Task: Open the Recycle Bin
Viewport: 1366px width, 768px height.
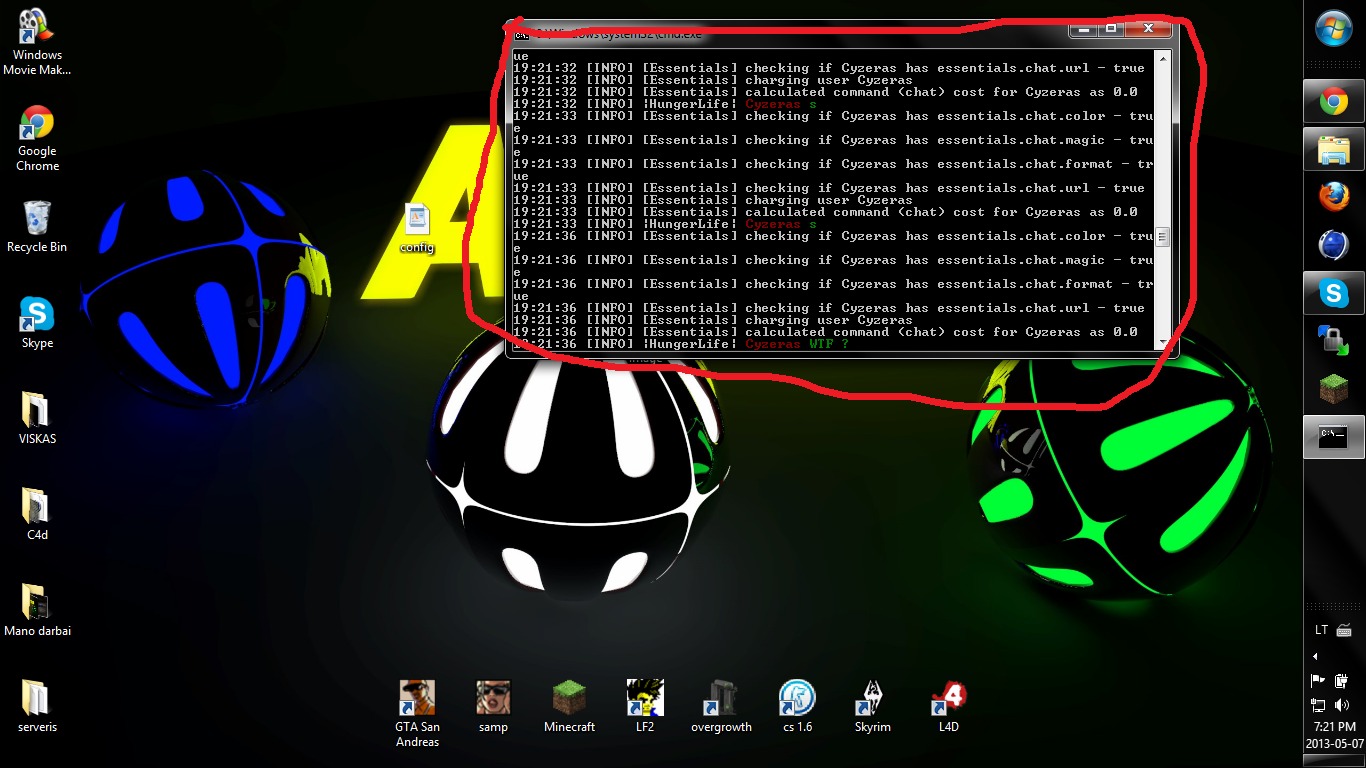Action: click(37, 221)
